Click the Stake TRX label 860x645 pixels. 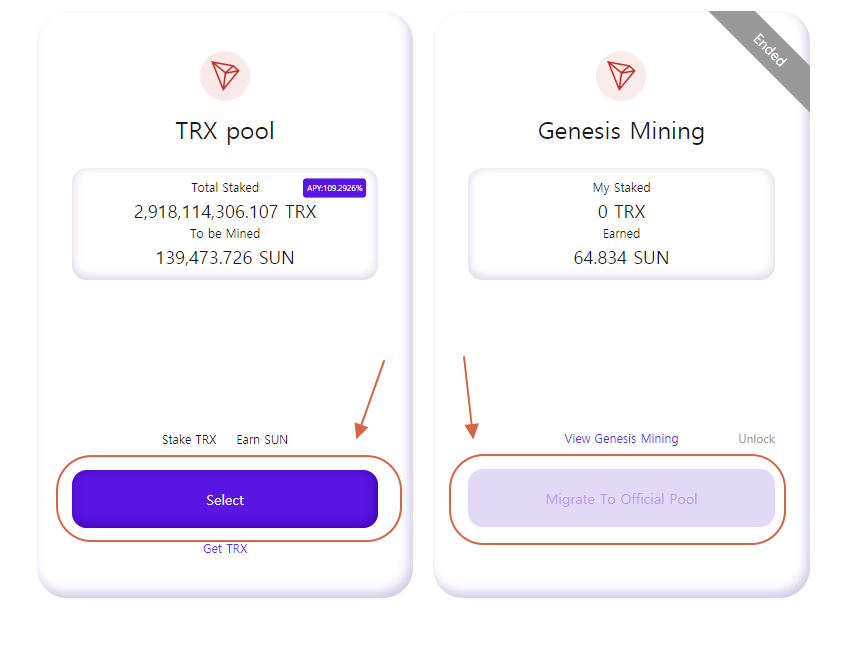189,440
